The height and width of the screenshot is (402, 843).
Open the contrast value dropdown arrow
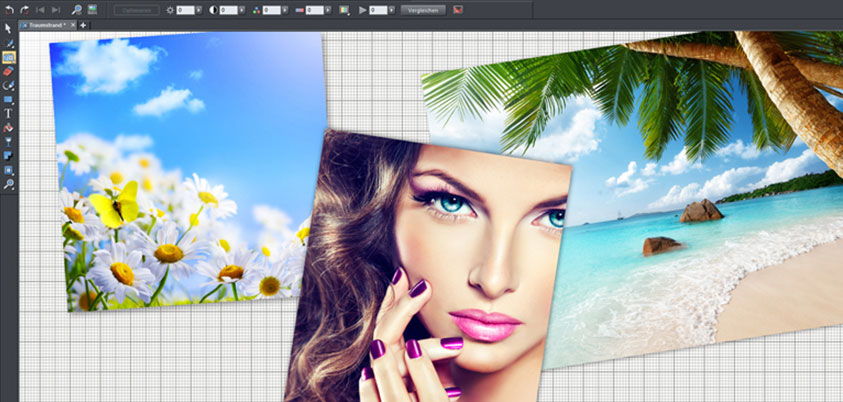pos(241,10)
